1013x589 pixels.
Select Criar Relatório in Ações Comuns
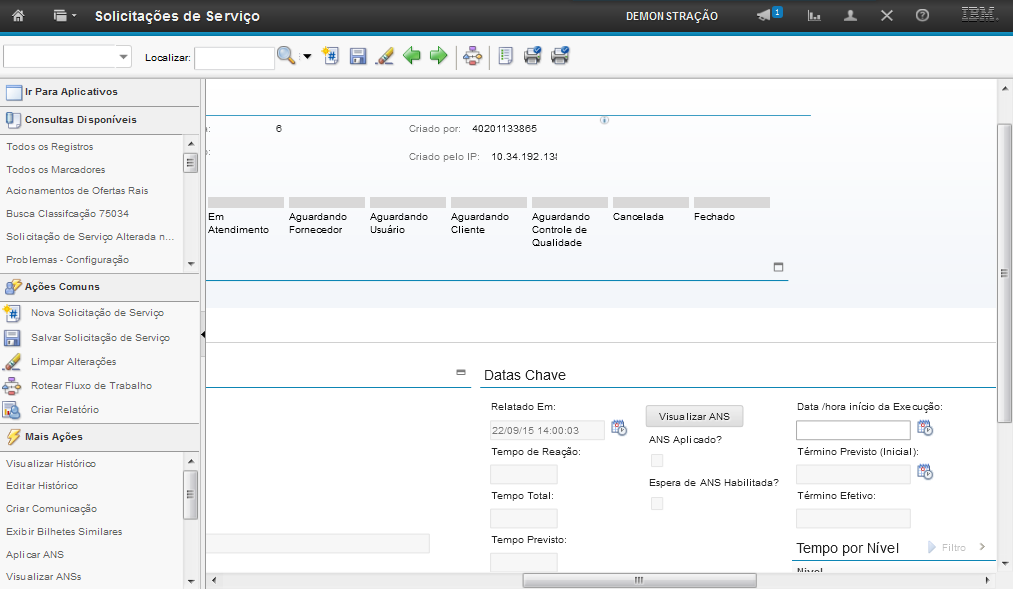pyautogui.click(x=64, y=410)
